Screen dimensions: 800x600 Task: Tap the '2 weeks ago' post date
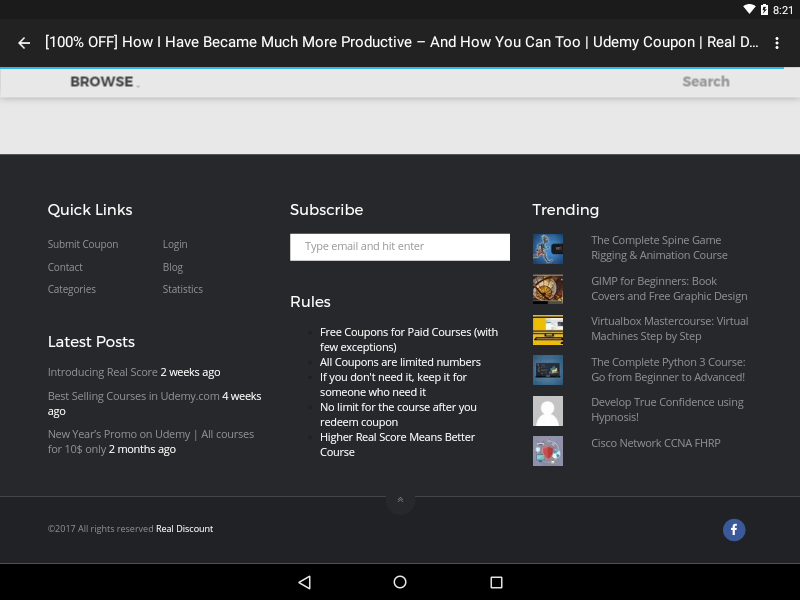tap(190, 372)
